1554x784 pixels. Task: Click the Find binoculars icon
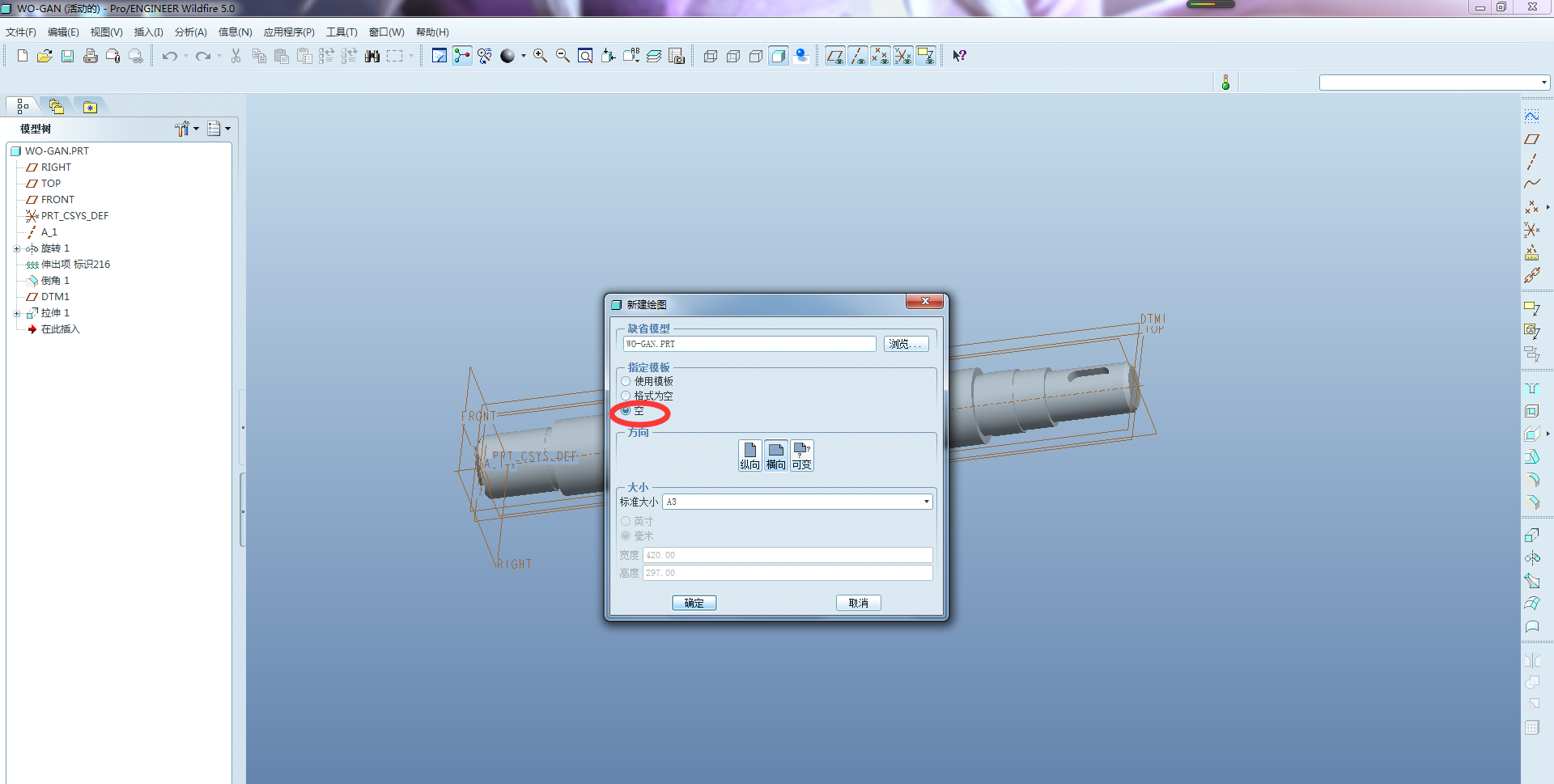372,56
